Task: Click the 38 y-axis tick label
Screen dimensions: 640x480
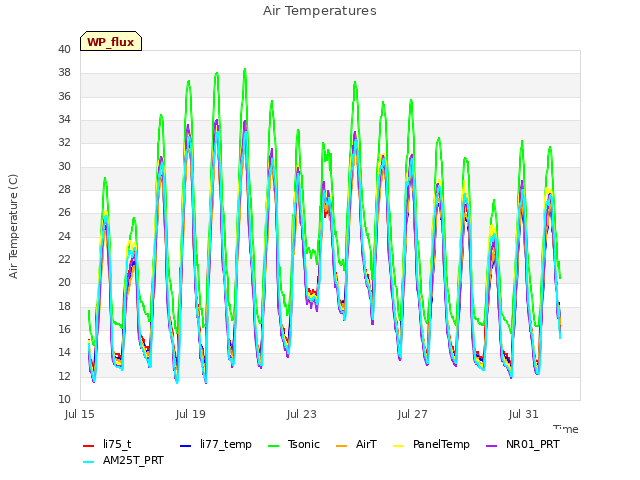Action: pos(64,73)
